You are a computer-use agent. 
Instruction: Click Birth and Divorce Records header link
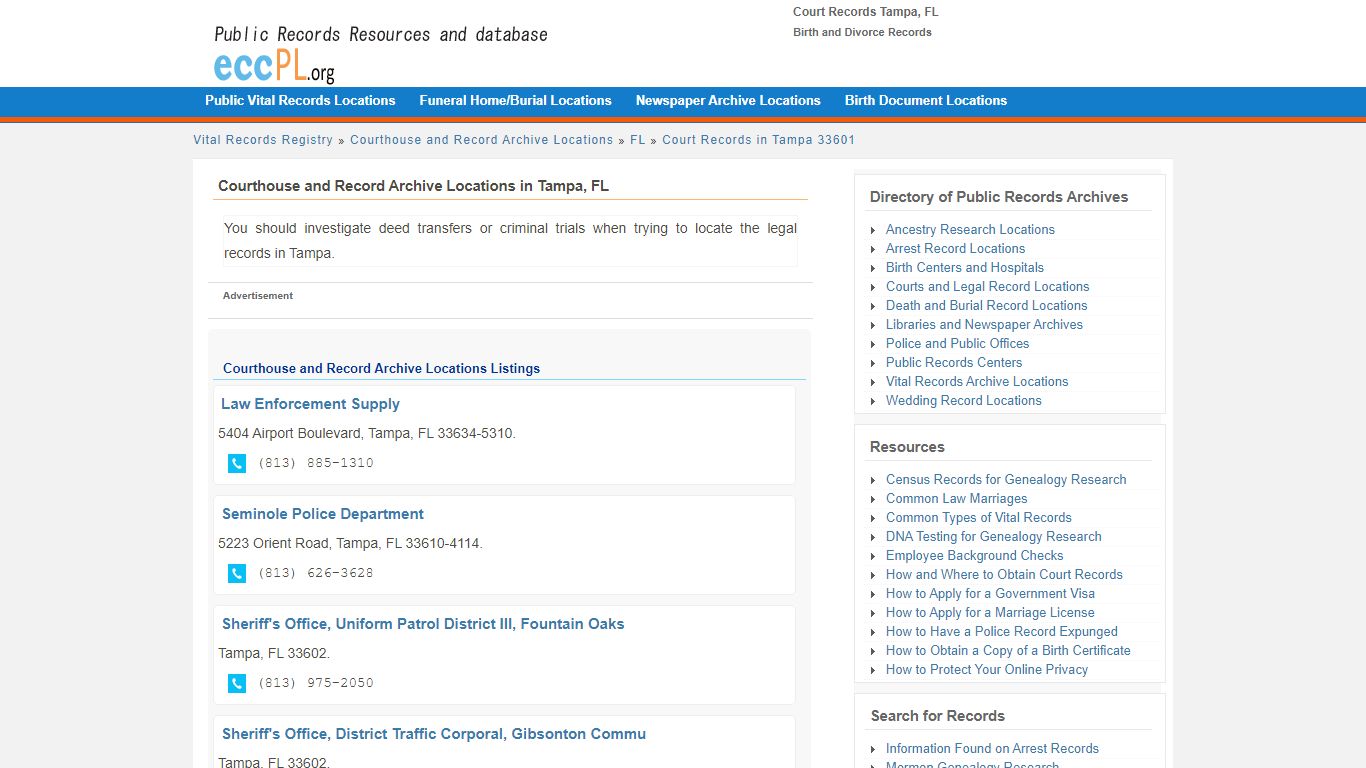coord(862,32)
